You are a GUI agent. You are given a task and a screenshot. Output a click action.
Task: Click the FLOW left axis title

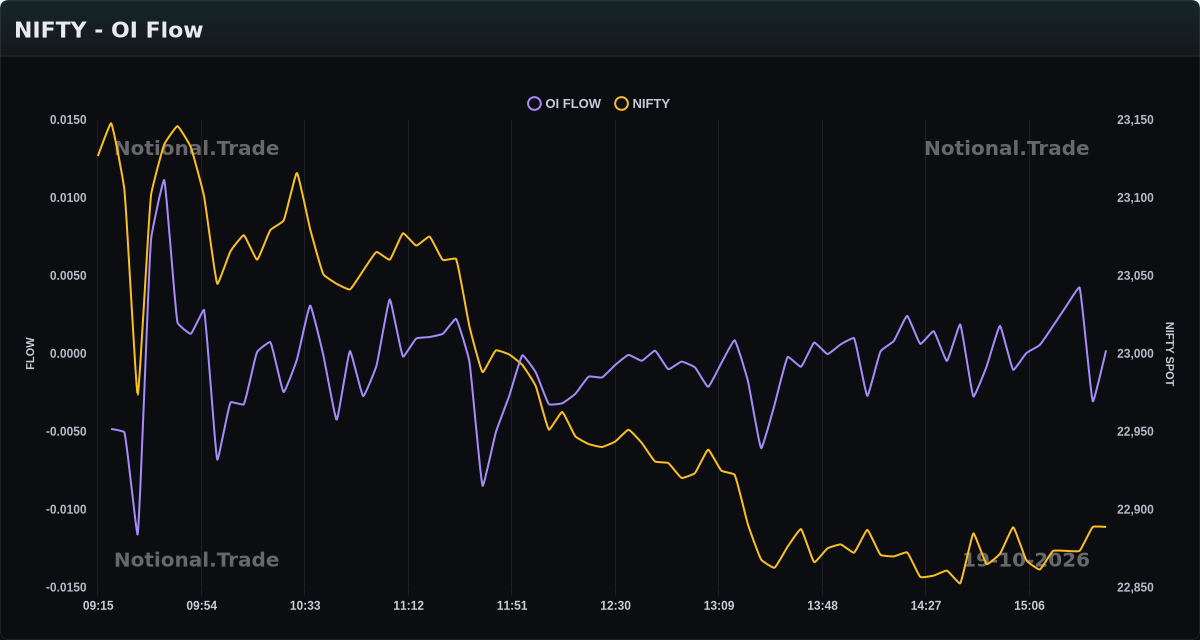click(30, 354)
